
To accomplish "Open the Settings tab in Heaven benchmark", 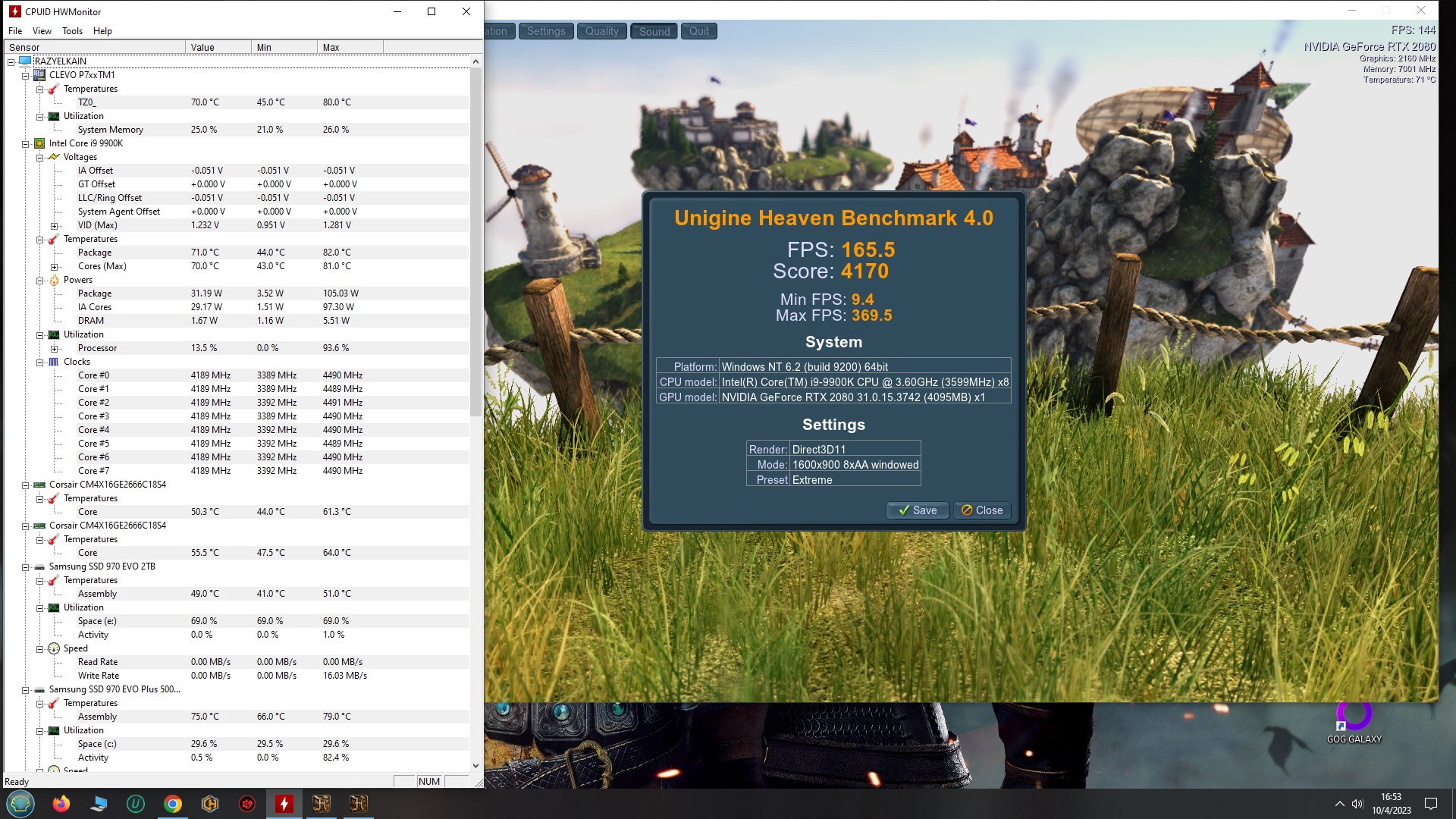I will coord(546,31).
